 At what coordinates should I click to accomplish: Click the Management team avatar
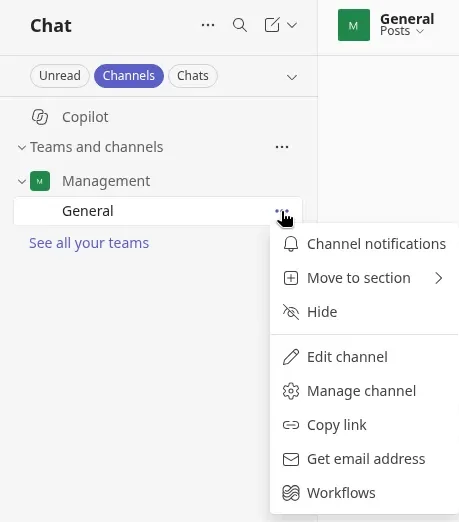tap(40, 181)
